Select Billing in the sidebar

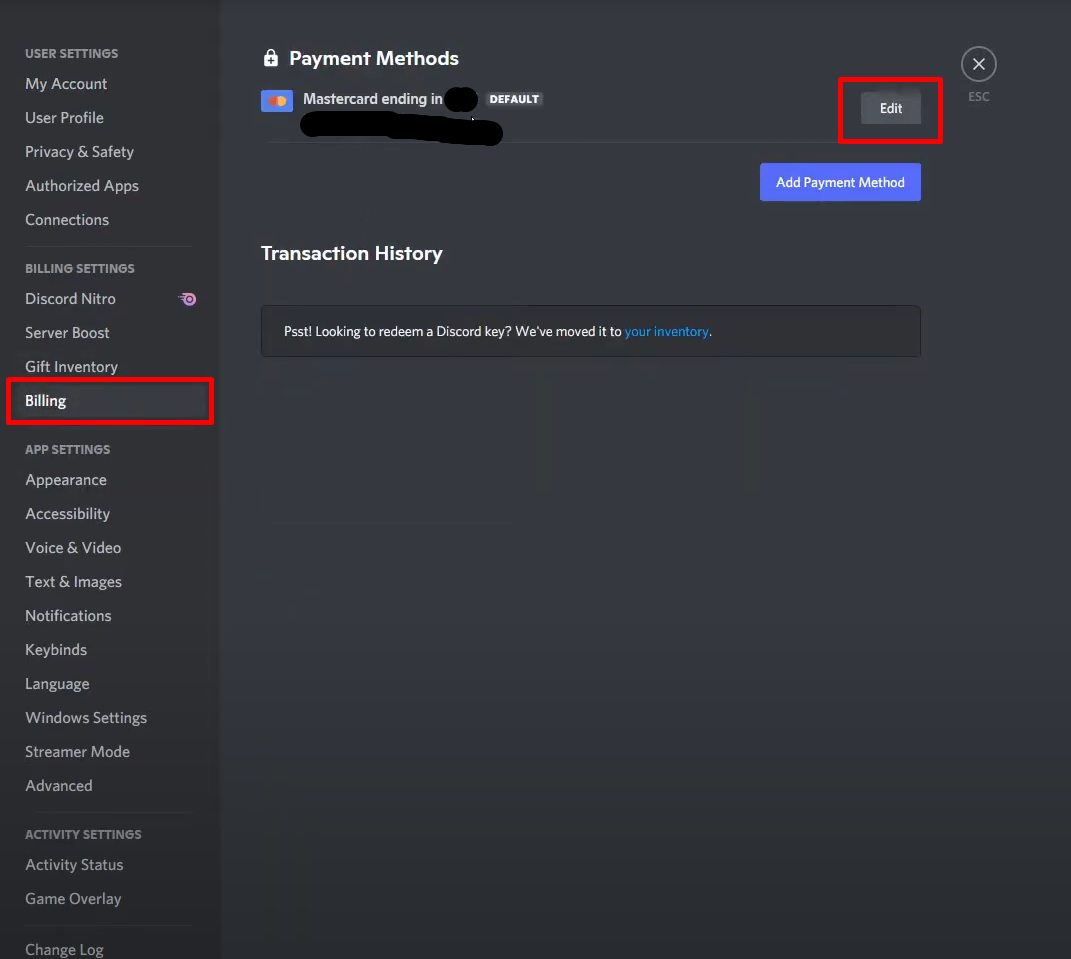(109, 401)
